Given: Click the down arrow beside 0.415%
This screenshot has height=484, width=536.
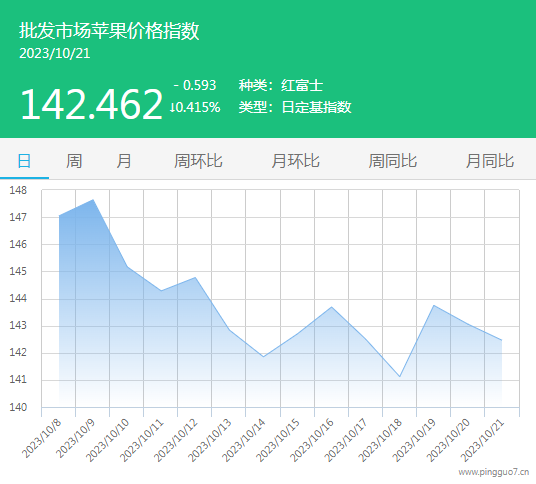Looking at the screenshot, I should [x=172, y=107].
